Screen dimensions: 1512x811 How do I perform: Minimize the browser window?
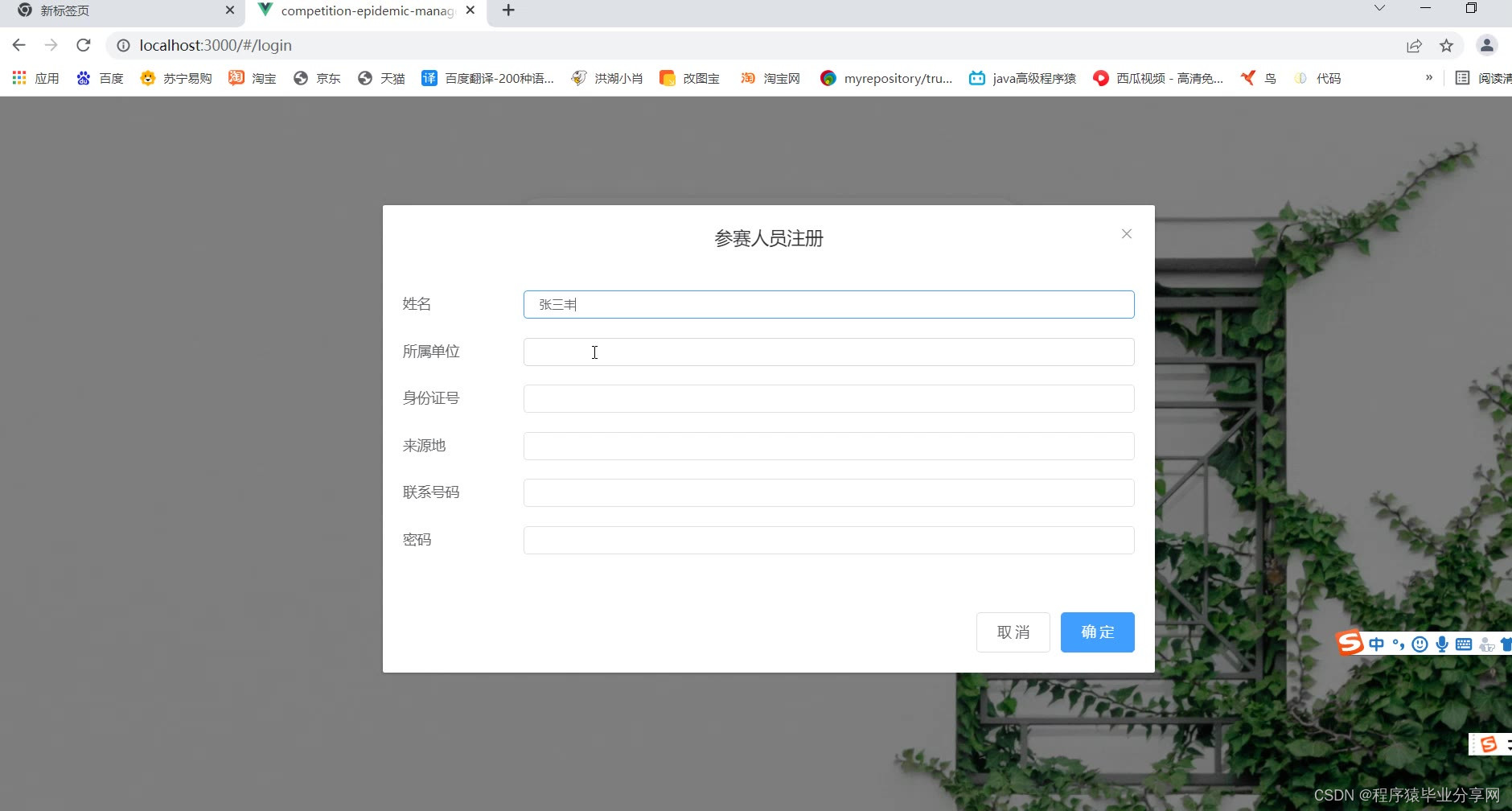pos(1426,8)
